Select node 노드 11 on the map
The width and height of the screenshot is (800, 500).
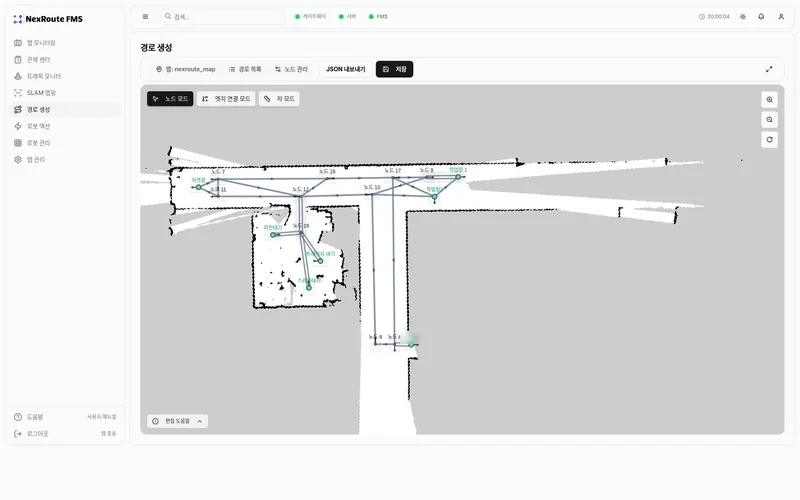[x=218, y=196]
